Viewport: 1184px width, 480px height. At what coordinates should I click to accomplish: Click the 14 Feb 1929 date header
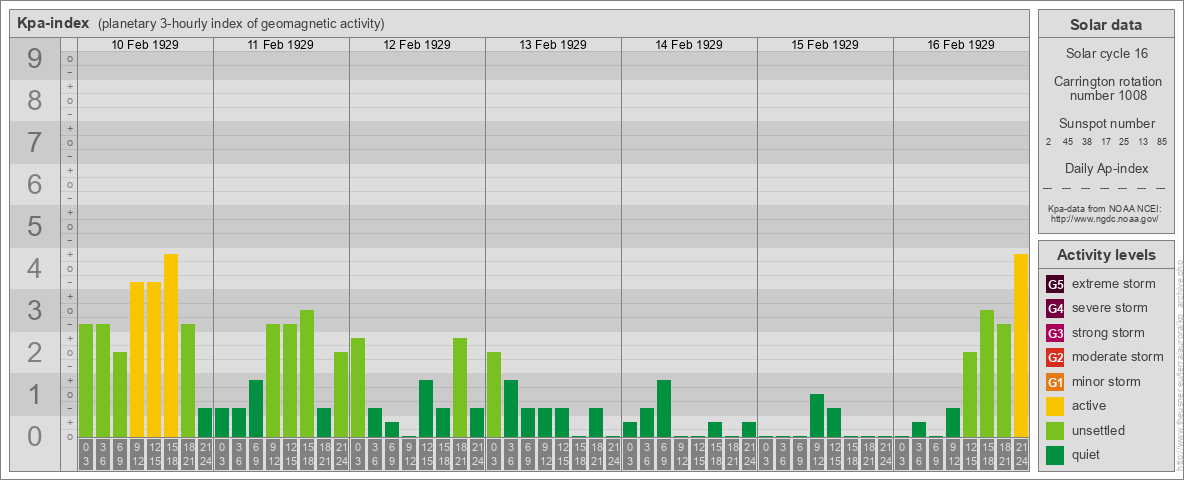(x=689, y=45)
